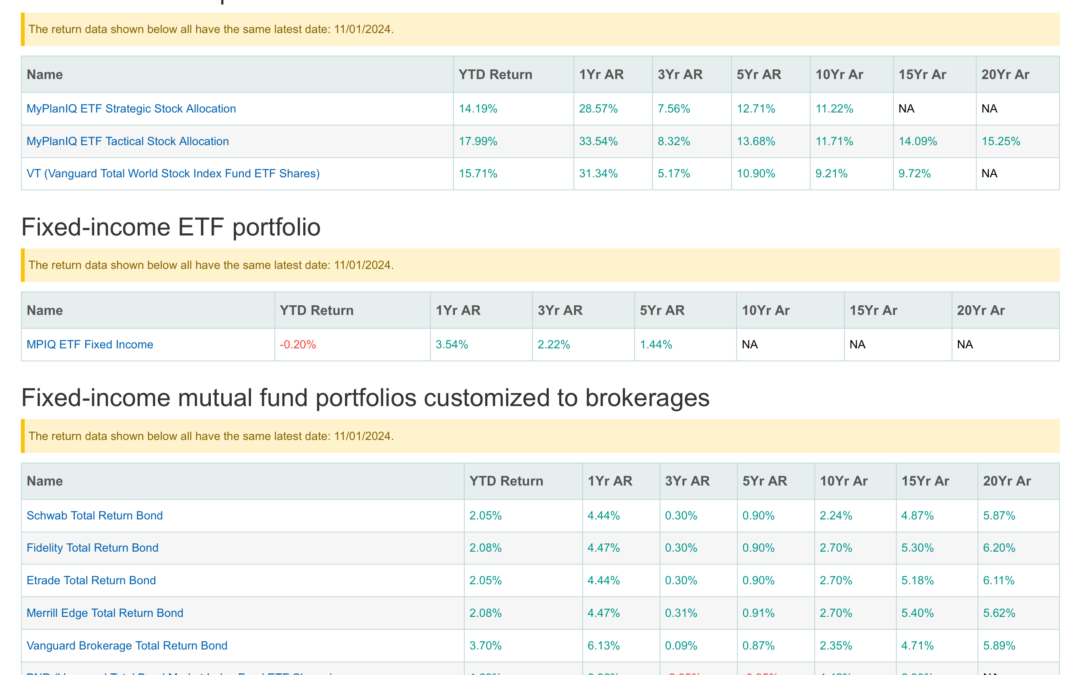Open Fidelity Total Return Bond link

[92, 548]
